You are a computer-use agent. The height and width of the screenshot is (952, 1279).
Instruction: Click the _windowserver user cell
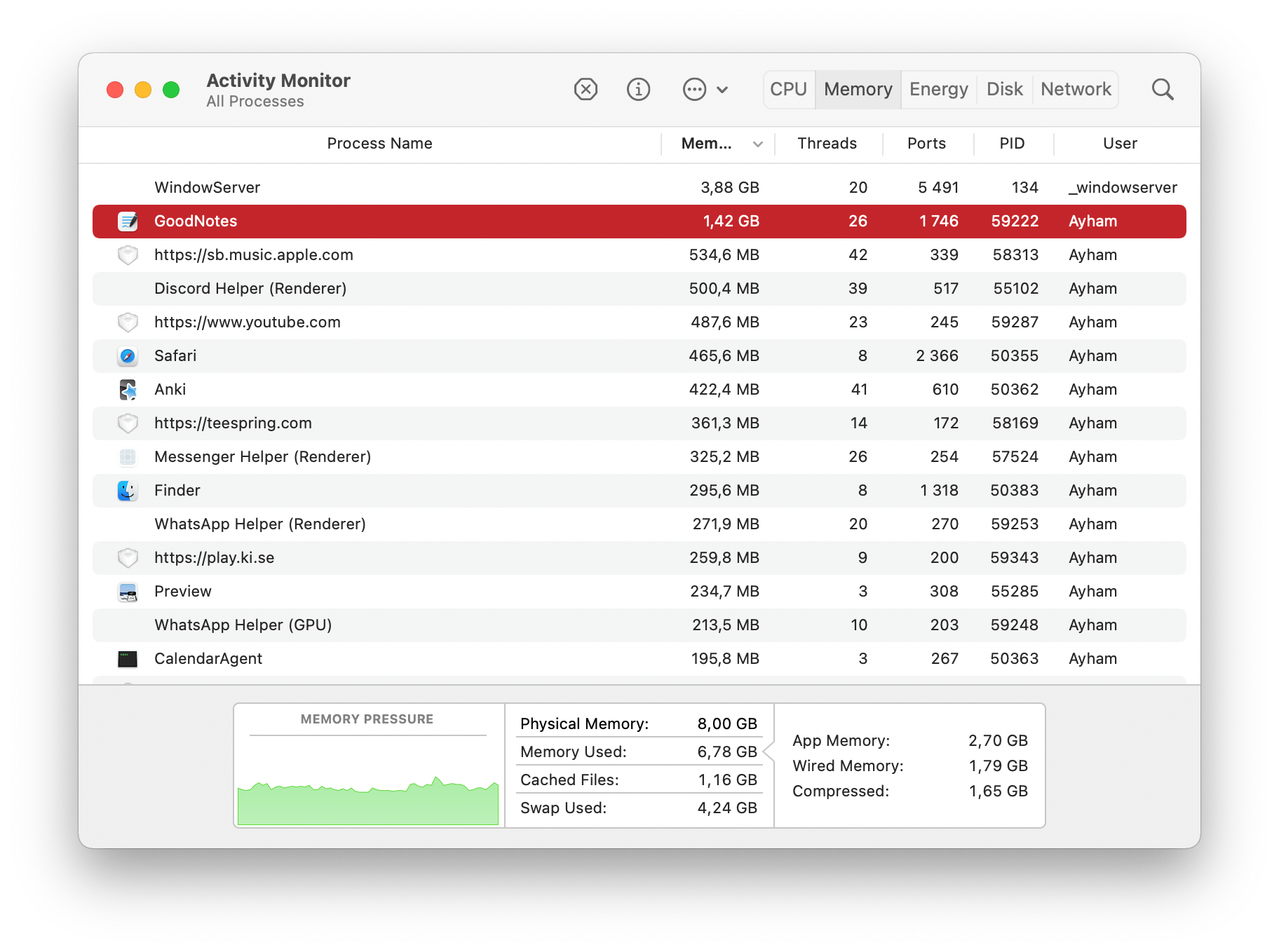click(1123, 188)
